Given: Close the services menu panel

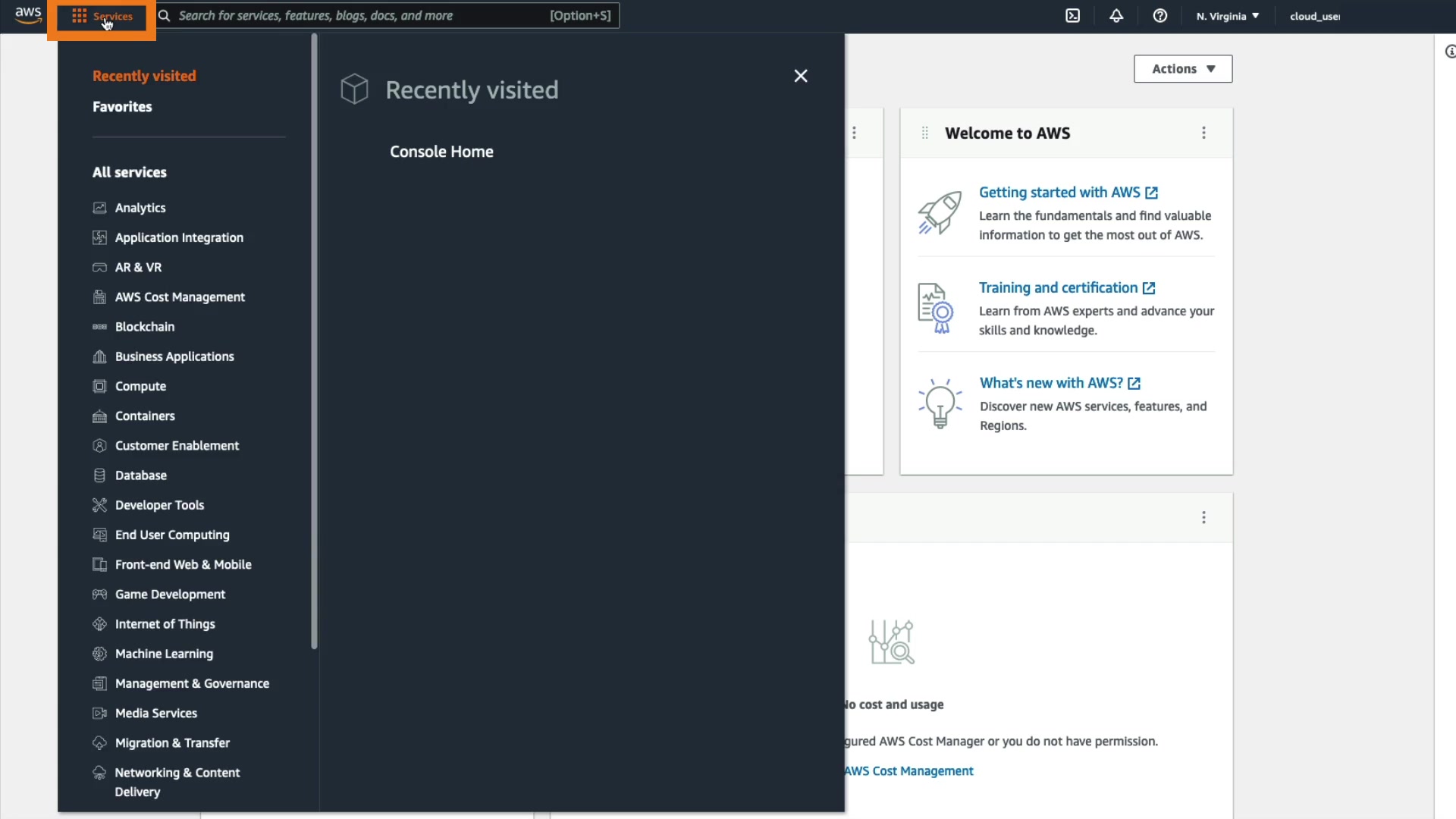Looking at the screenshot, I should (x=801, y=76).
